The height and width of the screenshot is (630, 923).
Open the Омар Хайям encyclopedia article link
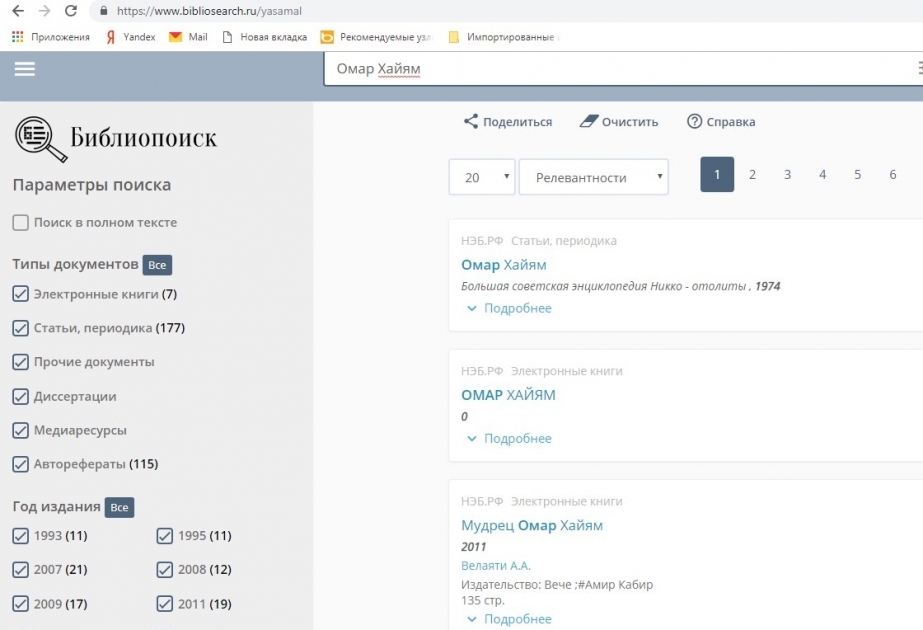[504, 265]
